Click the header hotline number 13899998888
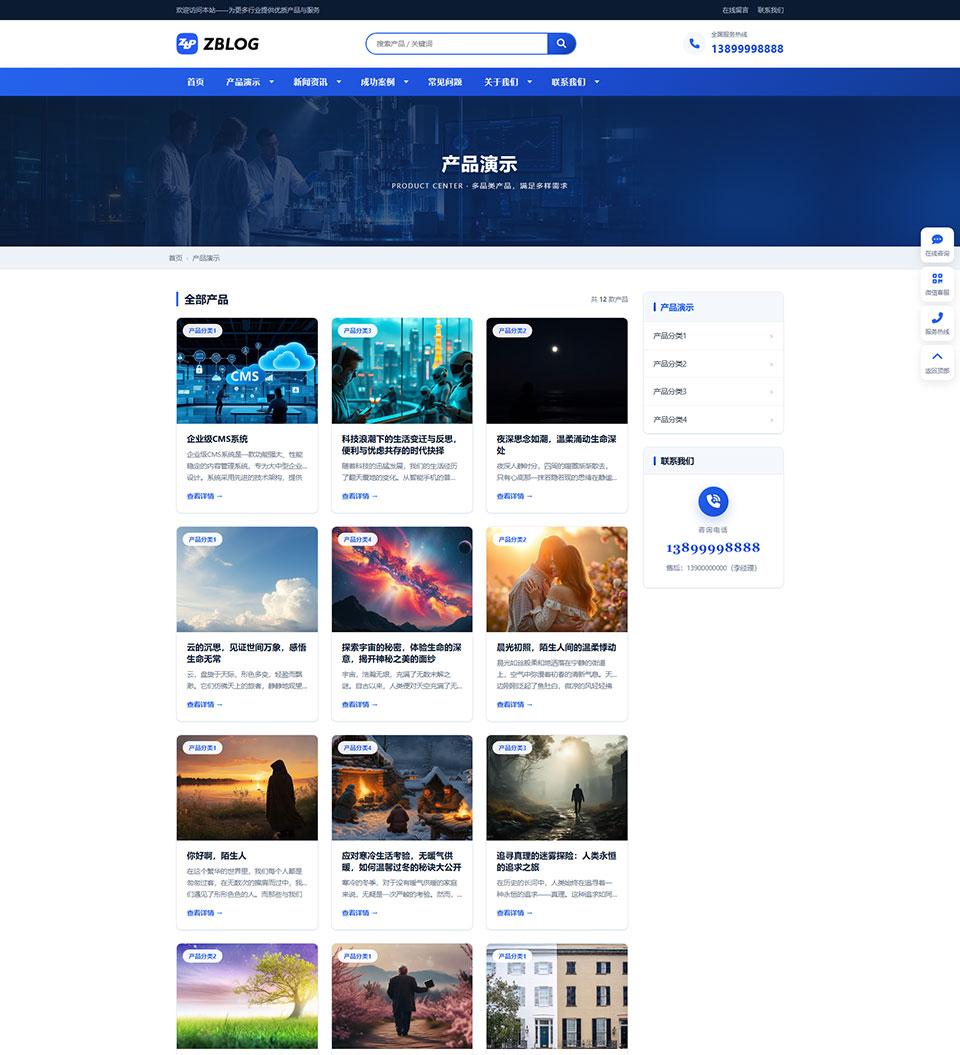This screenshot has height=1055, width=960. pos(747,49)
